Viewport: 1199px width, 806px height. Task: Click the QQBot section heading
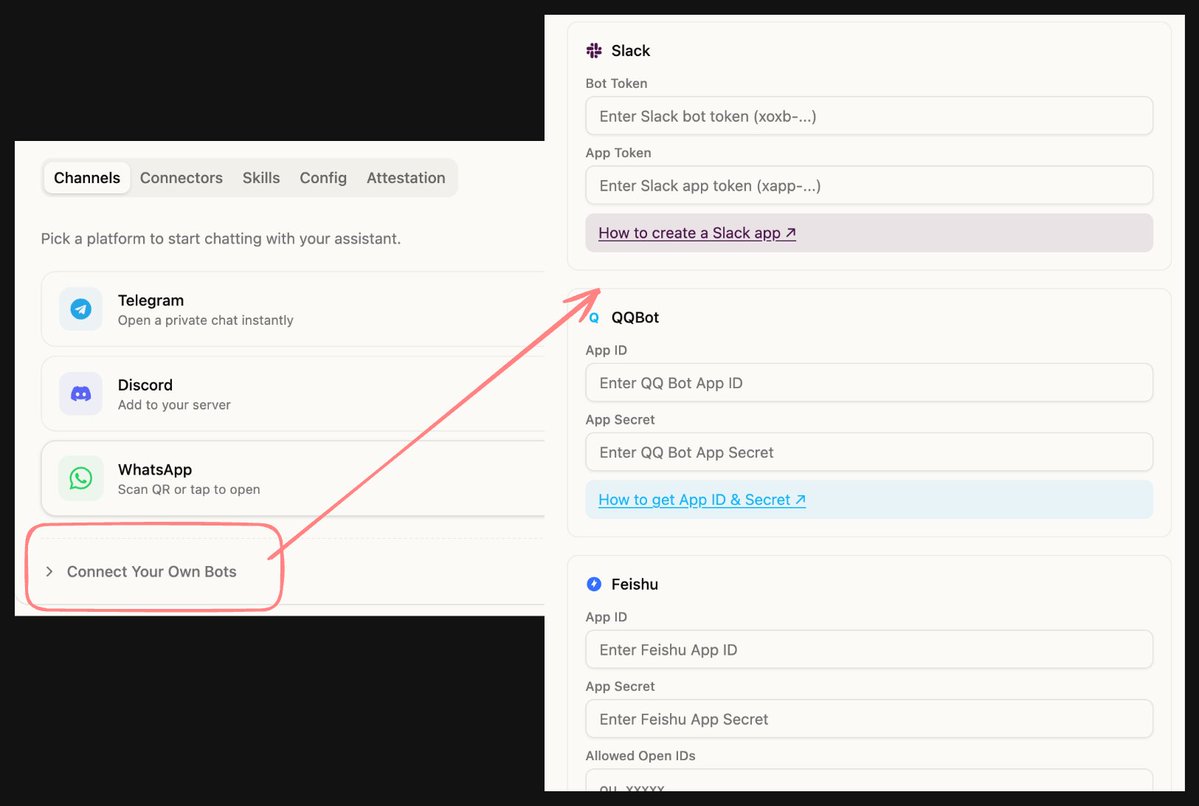pyautogui.click(x=635, y=317)
